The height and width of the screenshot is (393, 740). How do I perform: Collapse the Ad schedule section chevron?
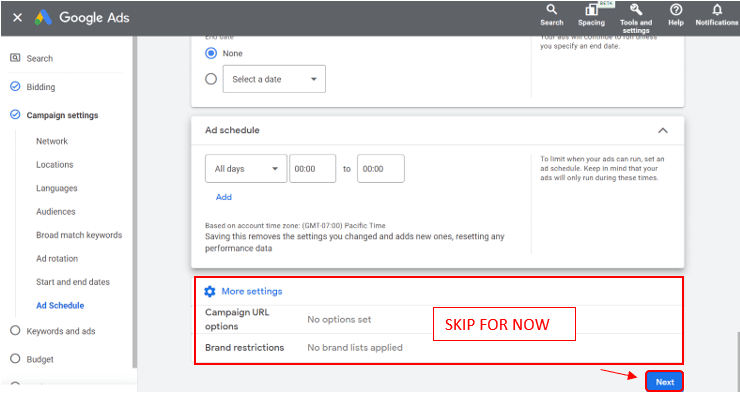point(663,130)
